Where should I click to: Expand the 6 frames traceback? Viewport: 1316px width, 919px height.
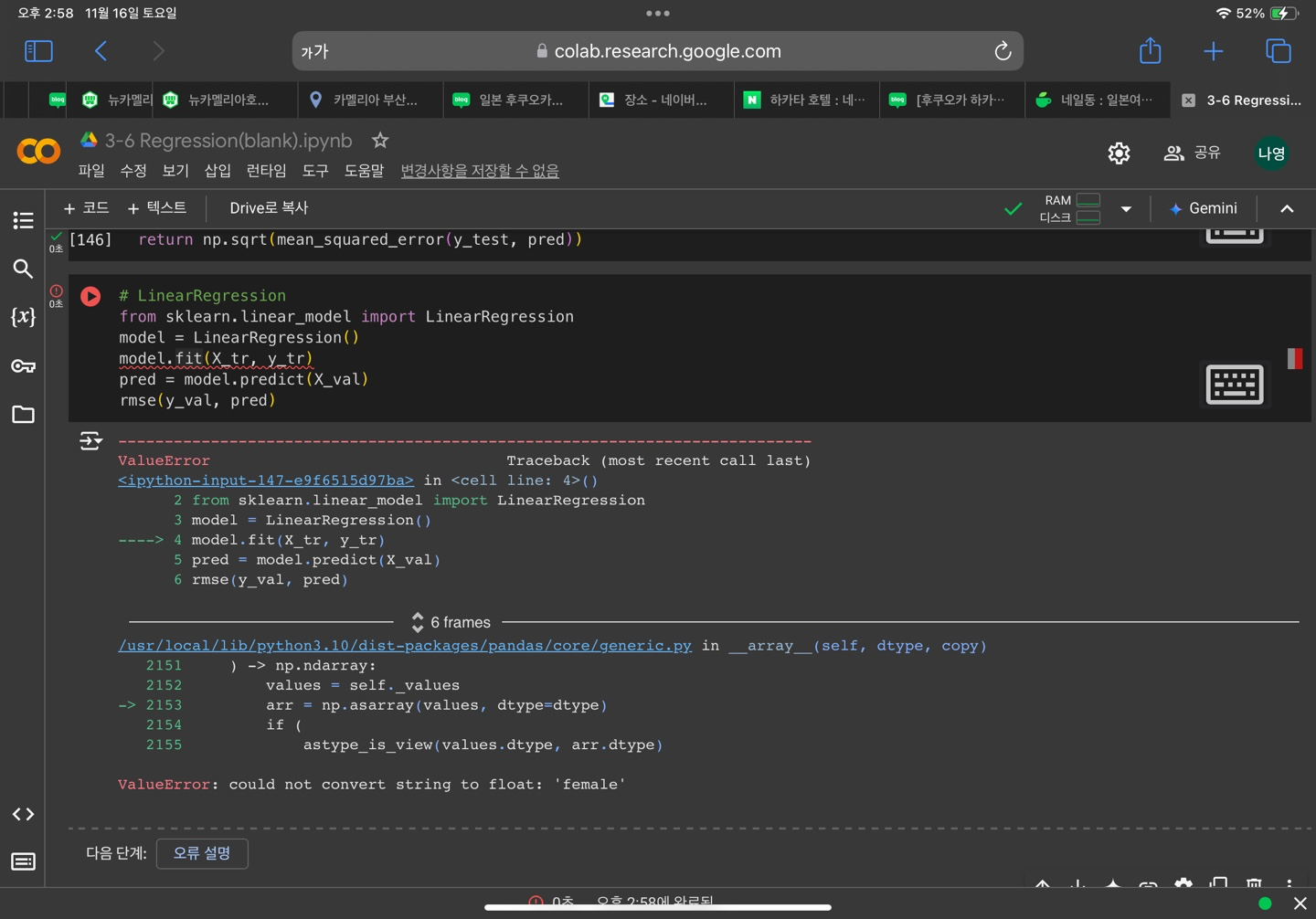(x=452, y=622)
